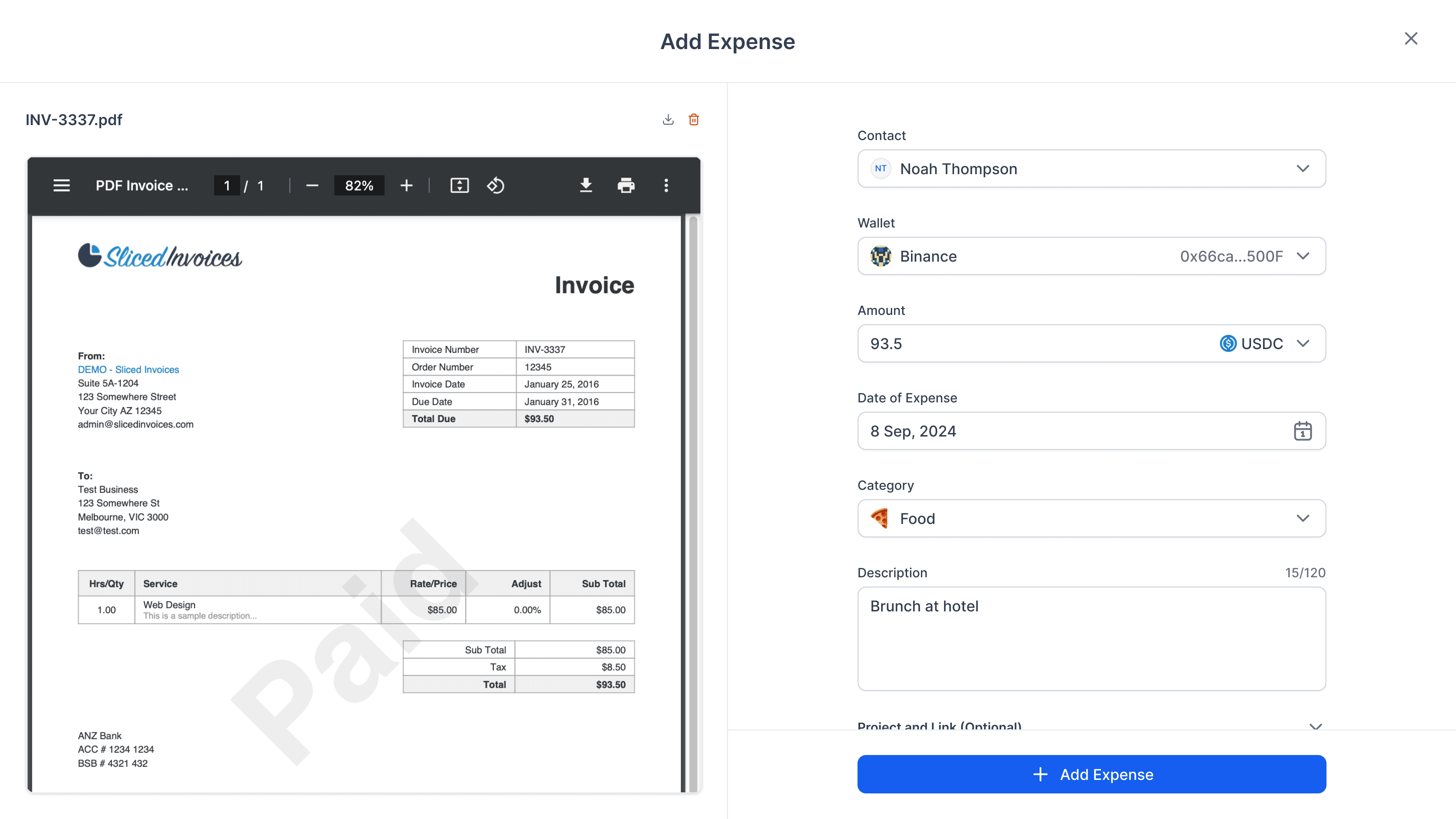The height and width of the screenshot is (819, 1456).
Task: Download the PDF using the viewer toolbar icon
Action: pos(586,186)
